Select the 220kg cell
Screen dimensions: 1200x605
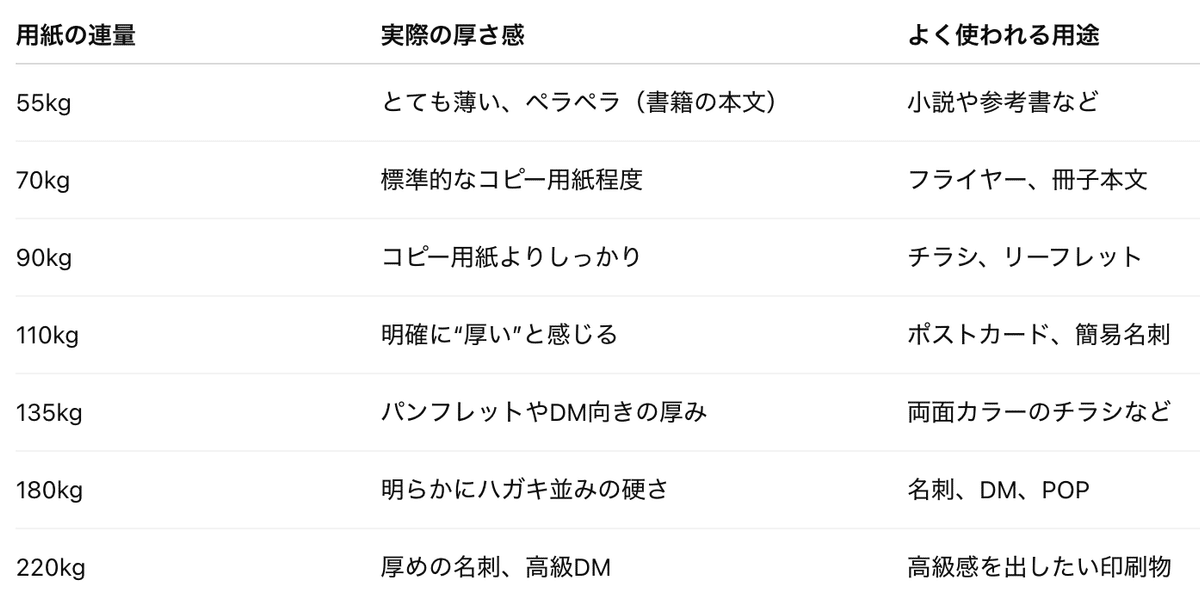click(x=50, y=568)
